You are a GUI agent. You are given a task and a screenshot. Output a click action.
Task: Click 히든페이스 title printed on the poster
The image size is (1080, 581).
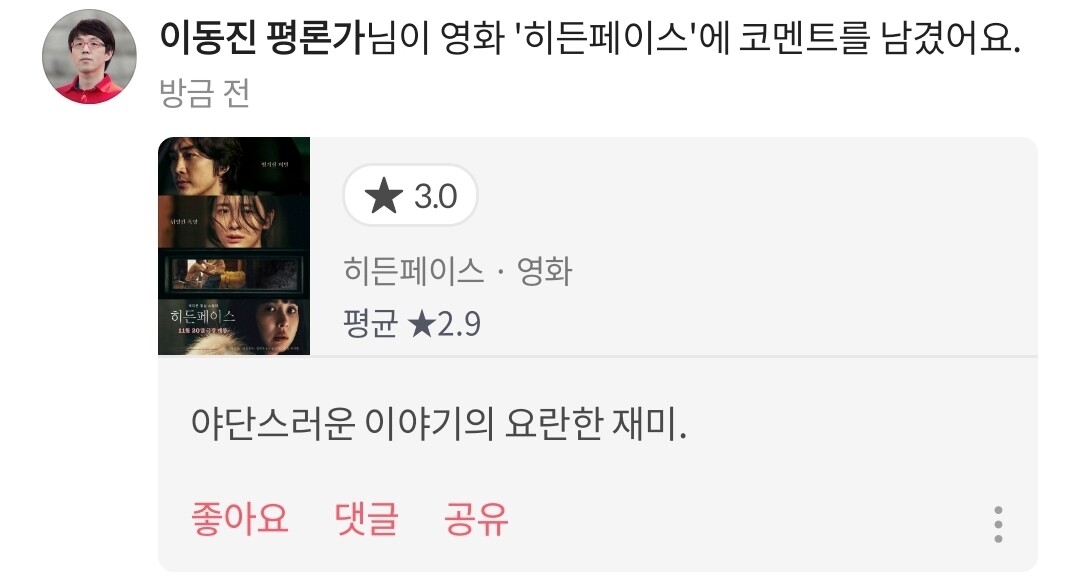[x=203, y=317]
